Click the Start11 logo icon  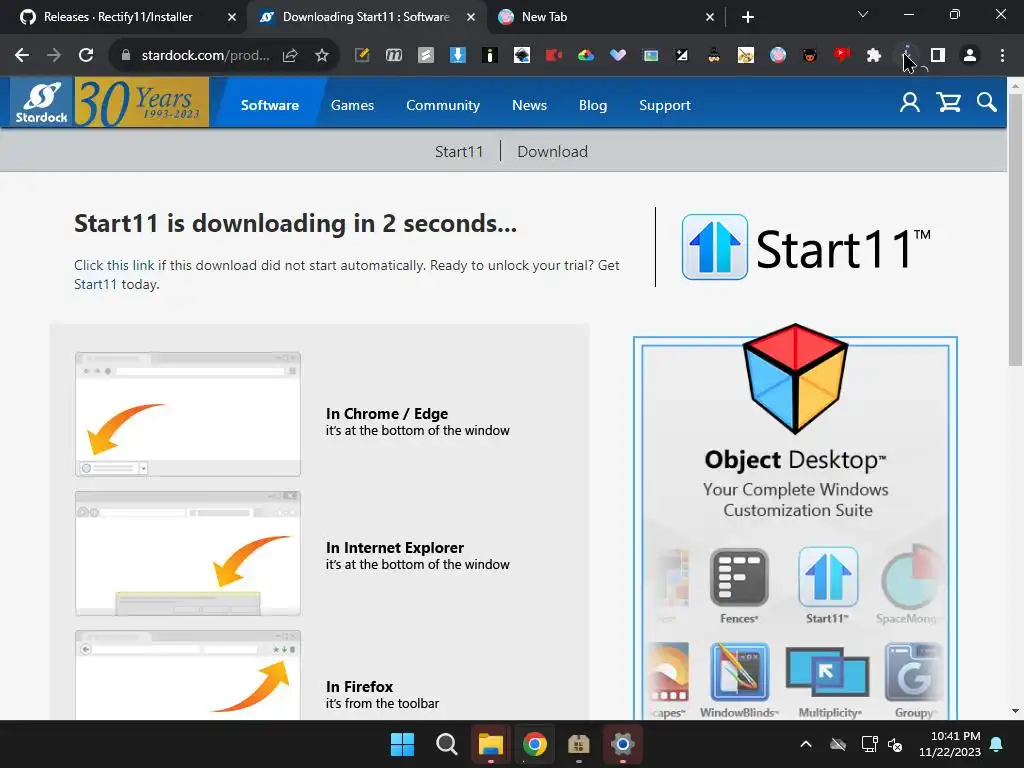tap(715, 248)
